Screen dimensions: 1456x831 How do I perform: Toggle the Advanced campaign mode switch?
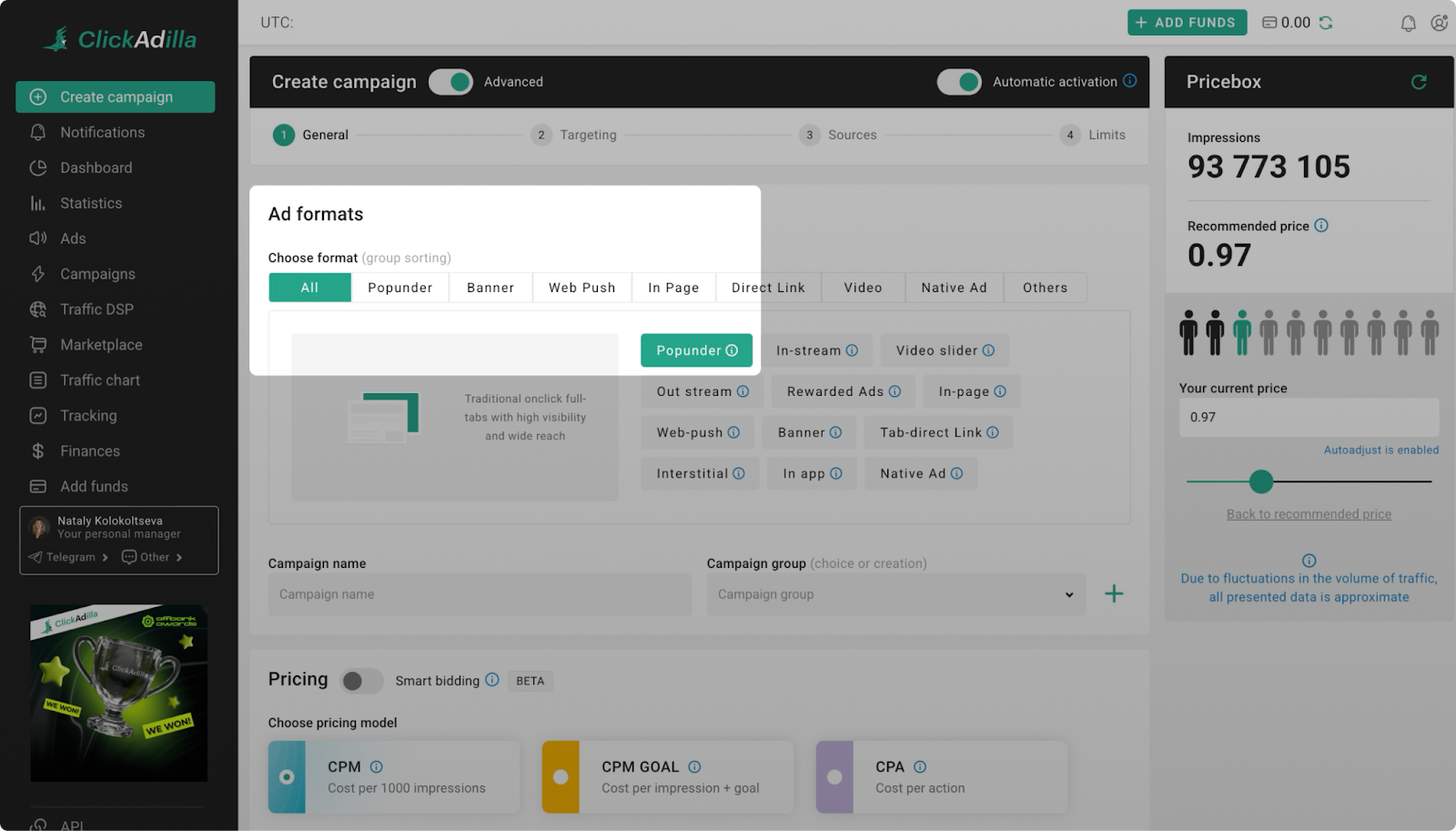pyautogui.click(x=450, y=82)
